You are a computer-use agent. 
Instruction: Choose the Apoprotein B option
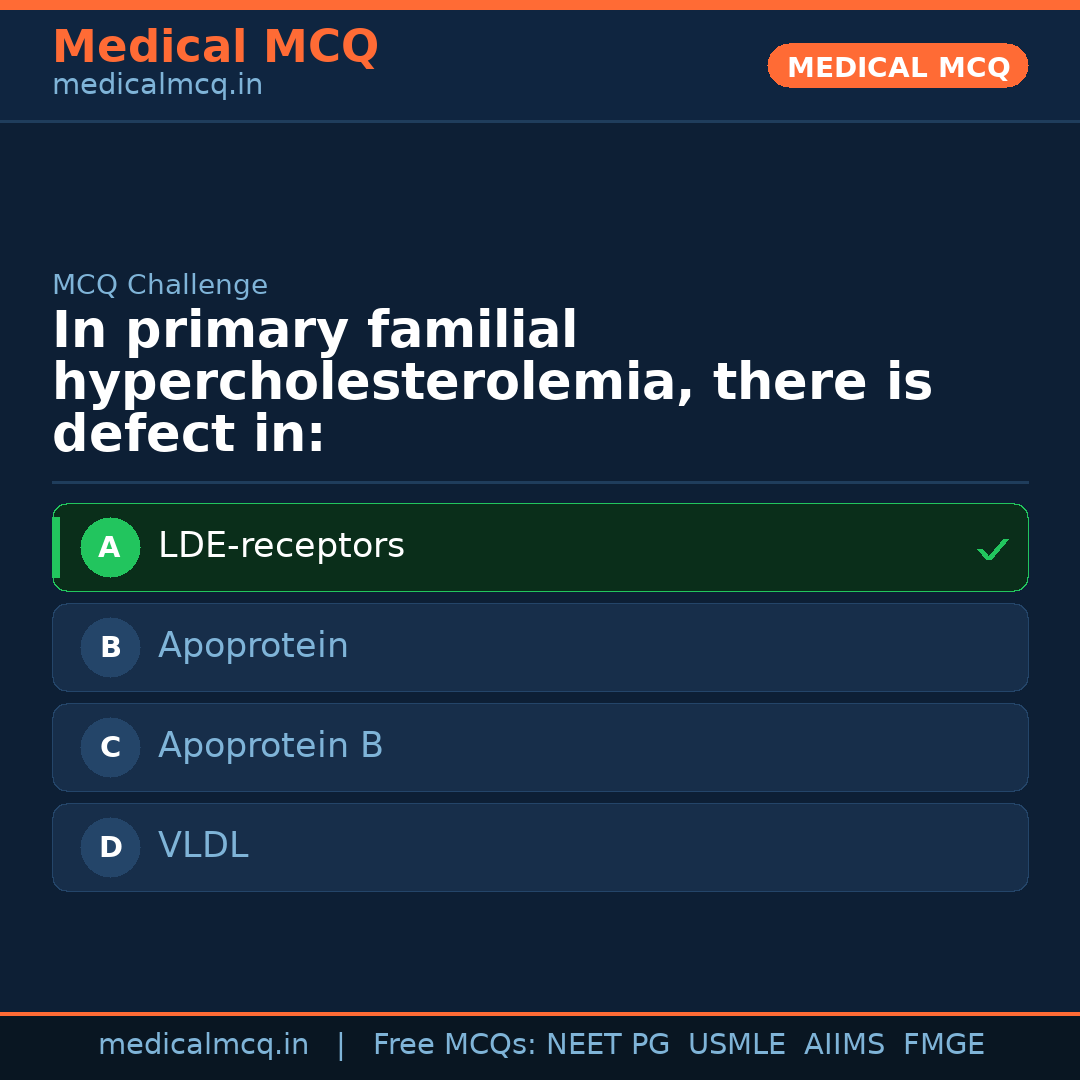point(270,746)
